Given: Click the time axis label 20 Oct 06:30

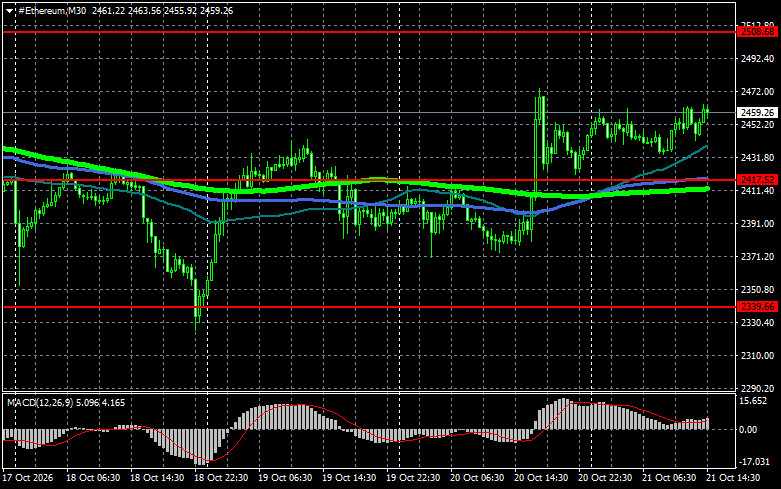Looking at the screenshot, I should click(477, 478).
